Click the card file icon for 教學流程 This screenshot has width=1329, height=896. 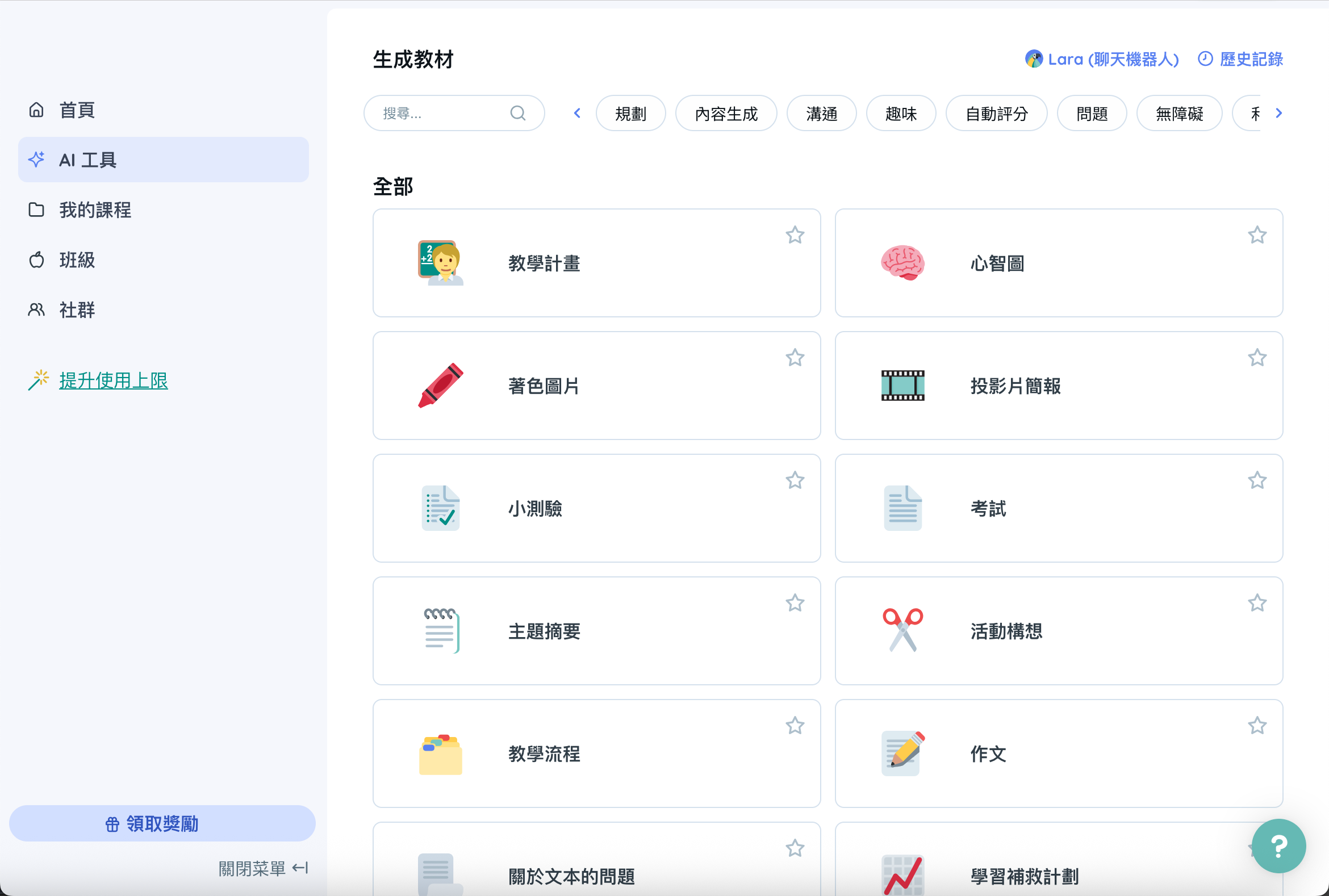[441, 754]
